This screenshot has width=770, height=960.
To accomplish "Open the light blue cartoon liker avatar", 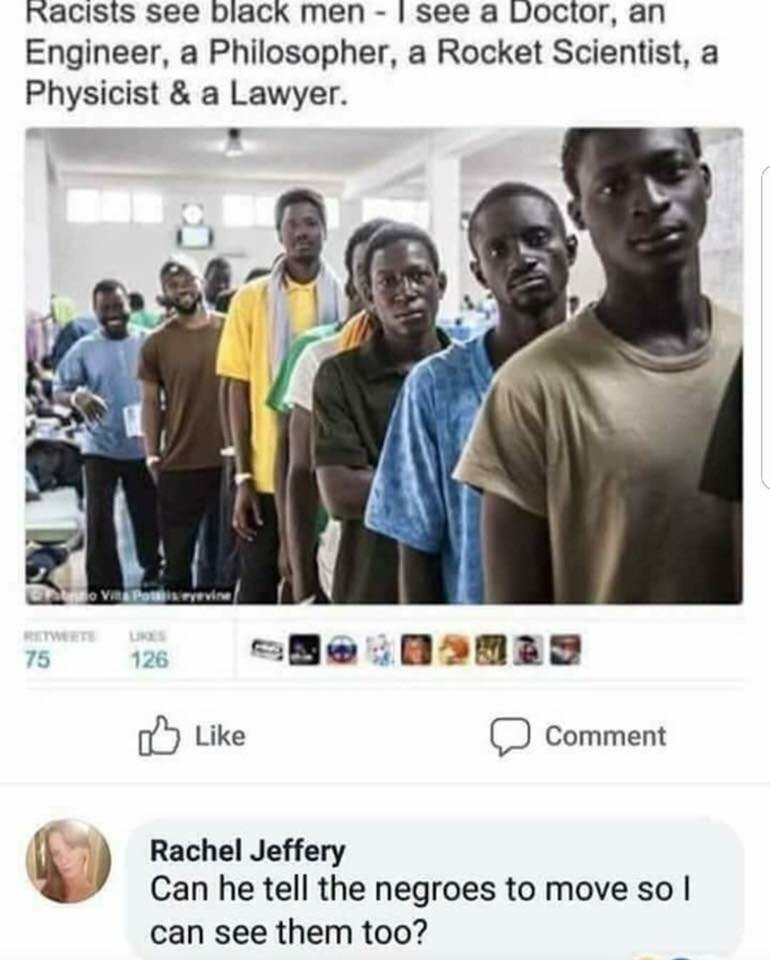I will (379, 650).
